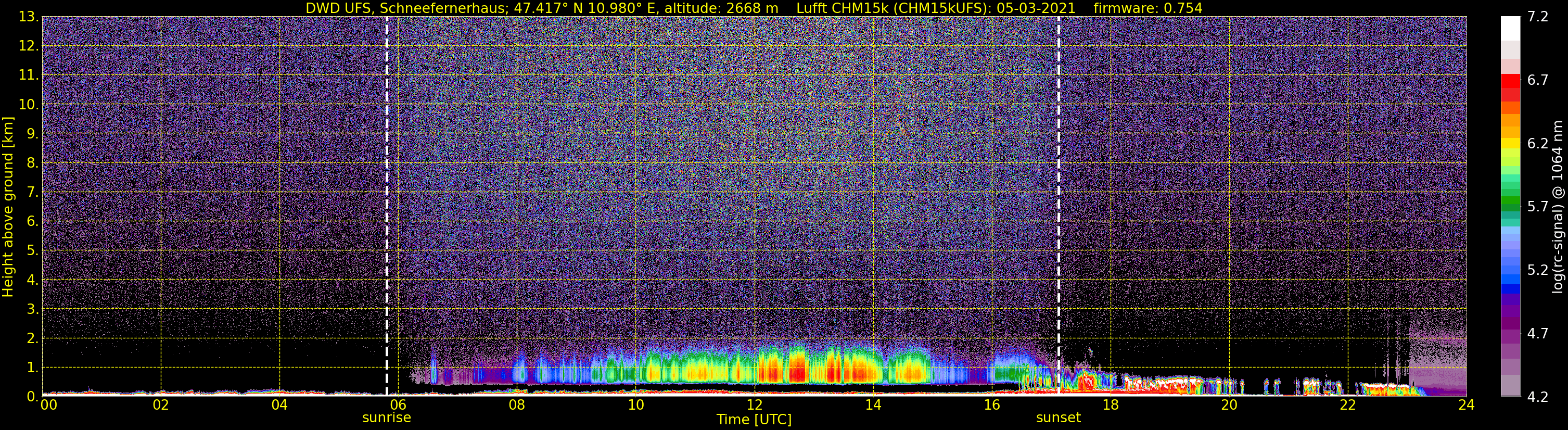
Task: Click the colorbar value '7.2'
Action: pyautogui.click(x=1538, y=17)
